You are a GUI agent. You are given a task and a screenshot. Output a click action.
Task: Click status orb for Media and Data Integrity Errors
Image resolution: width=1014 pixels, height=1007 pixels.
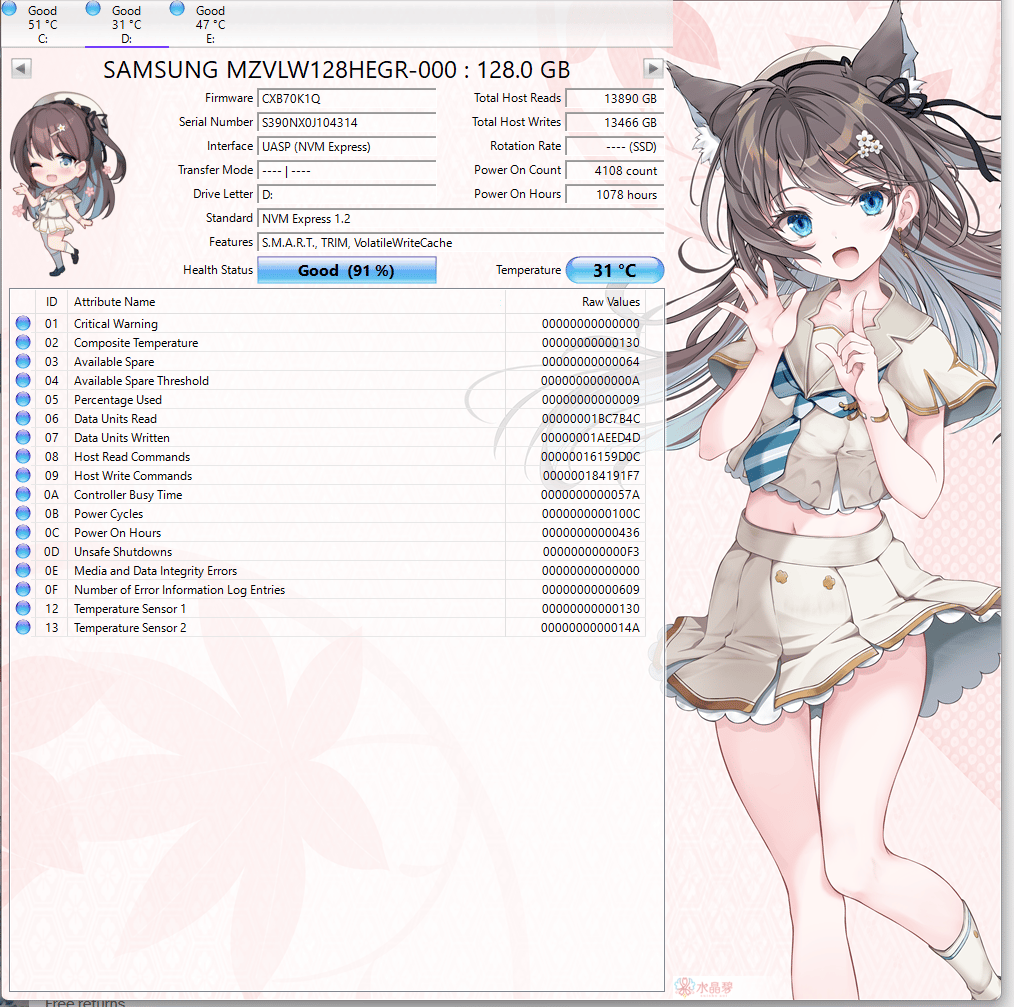click(23, 570)
